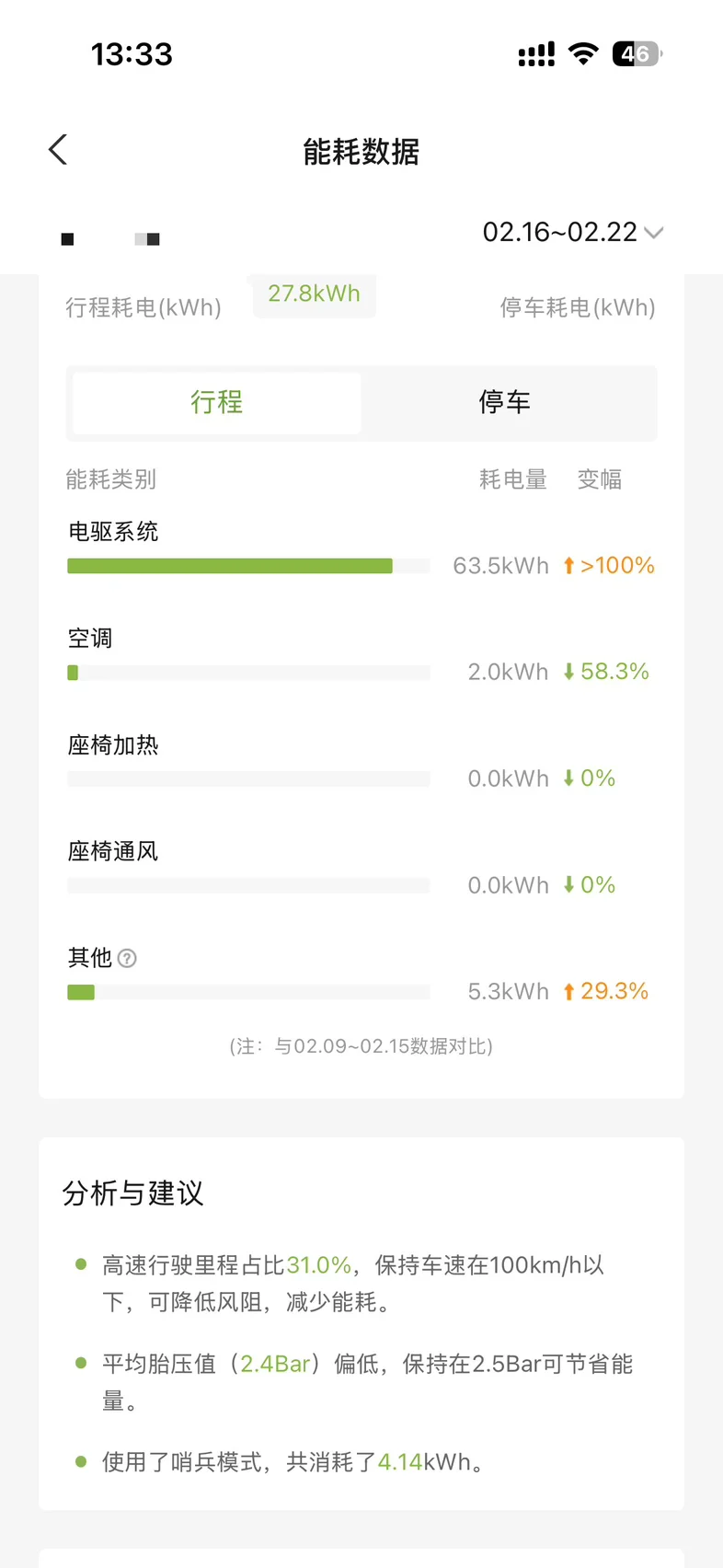Tap the 27.8kWh tooltip bubble

click(x=314, y=294)
